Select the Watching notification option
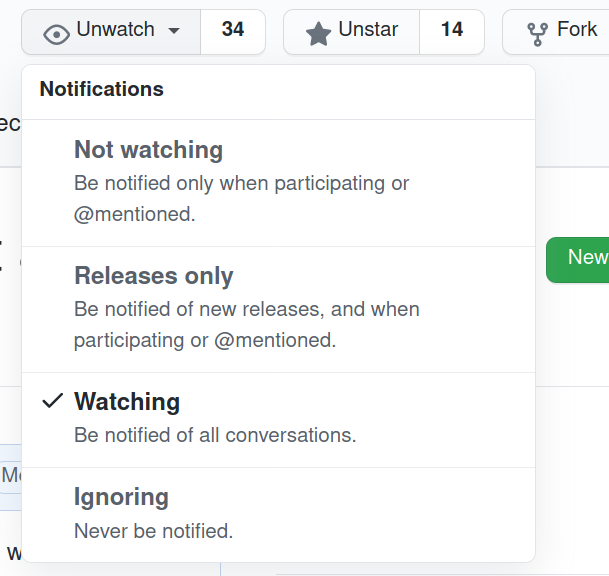The height and width of the screenshot is (576, 609). (278, 420)
